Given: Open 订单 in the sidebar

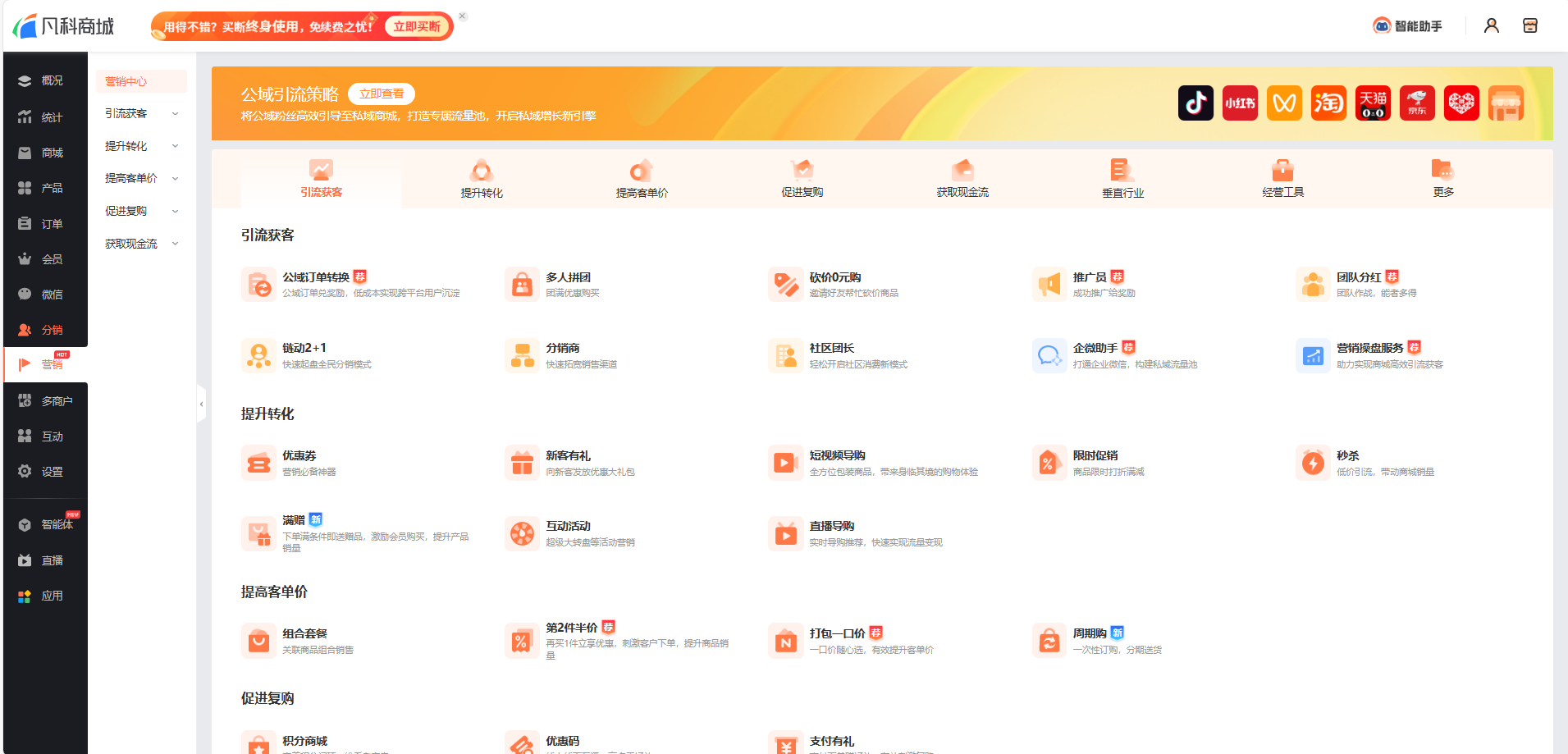Looking at the screenshot, I should (x=46, y=224).
